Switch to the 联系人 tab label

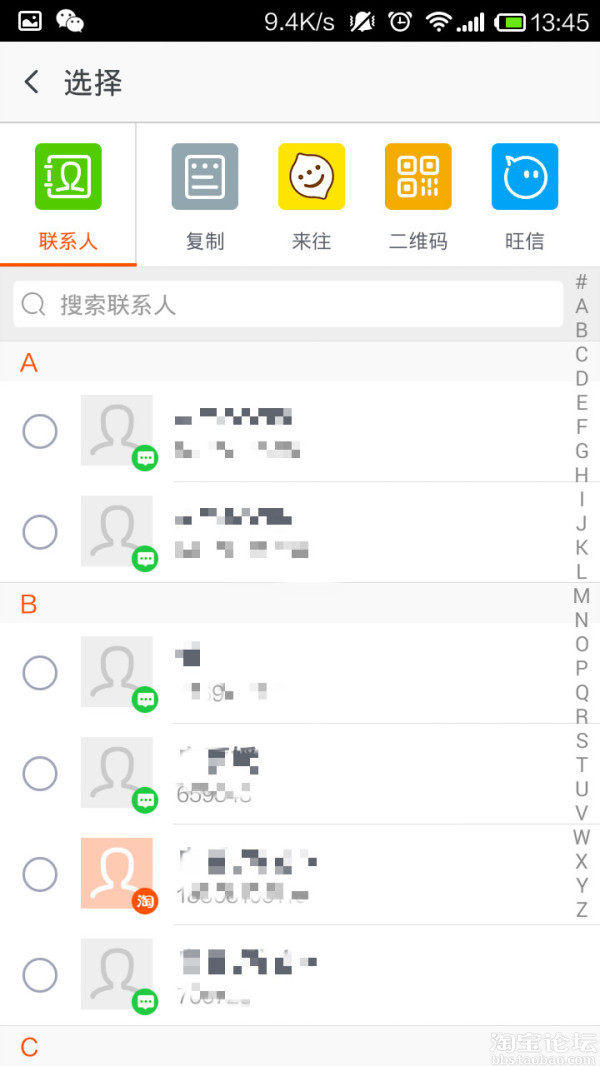(68, 241)
